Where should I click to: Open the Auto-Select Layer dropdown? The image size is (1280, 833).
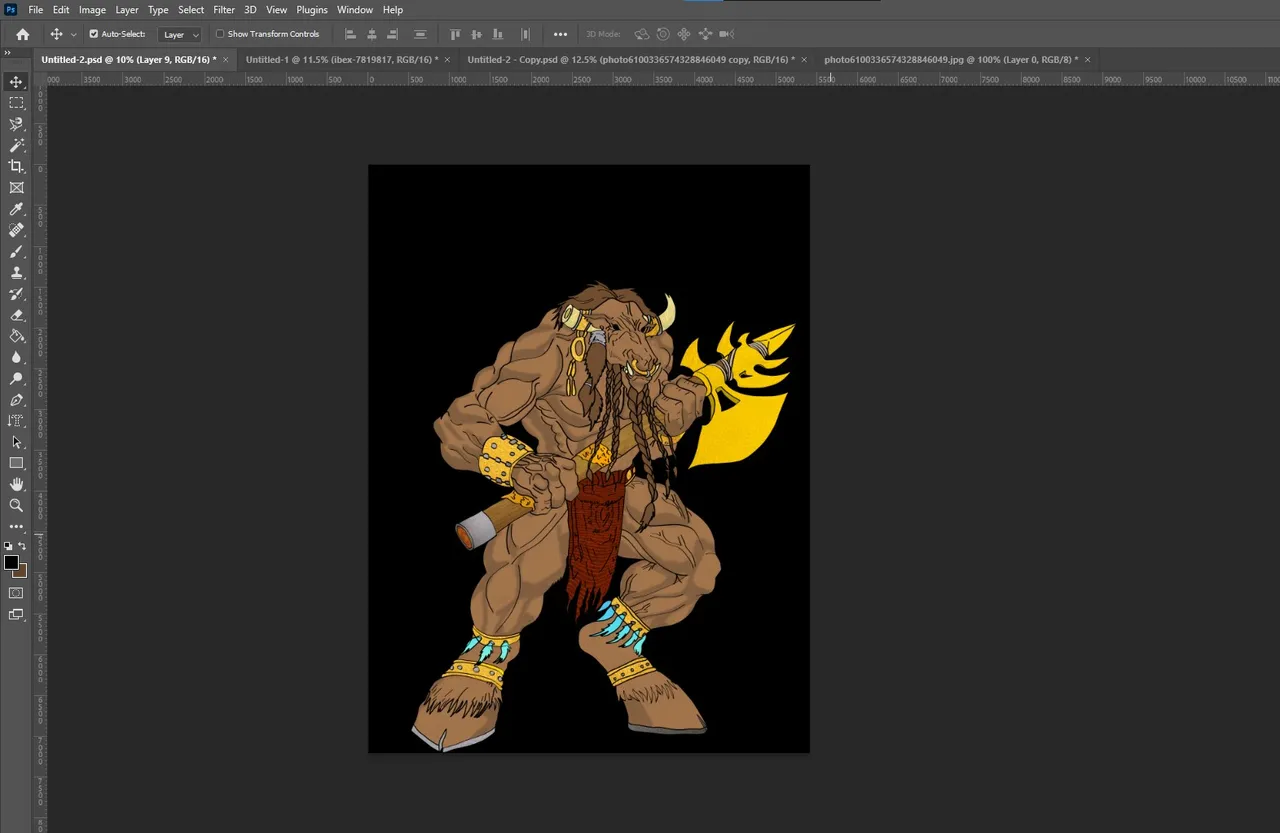click(181, 34)
